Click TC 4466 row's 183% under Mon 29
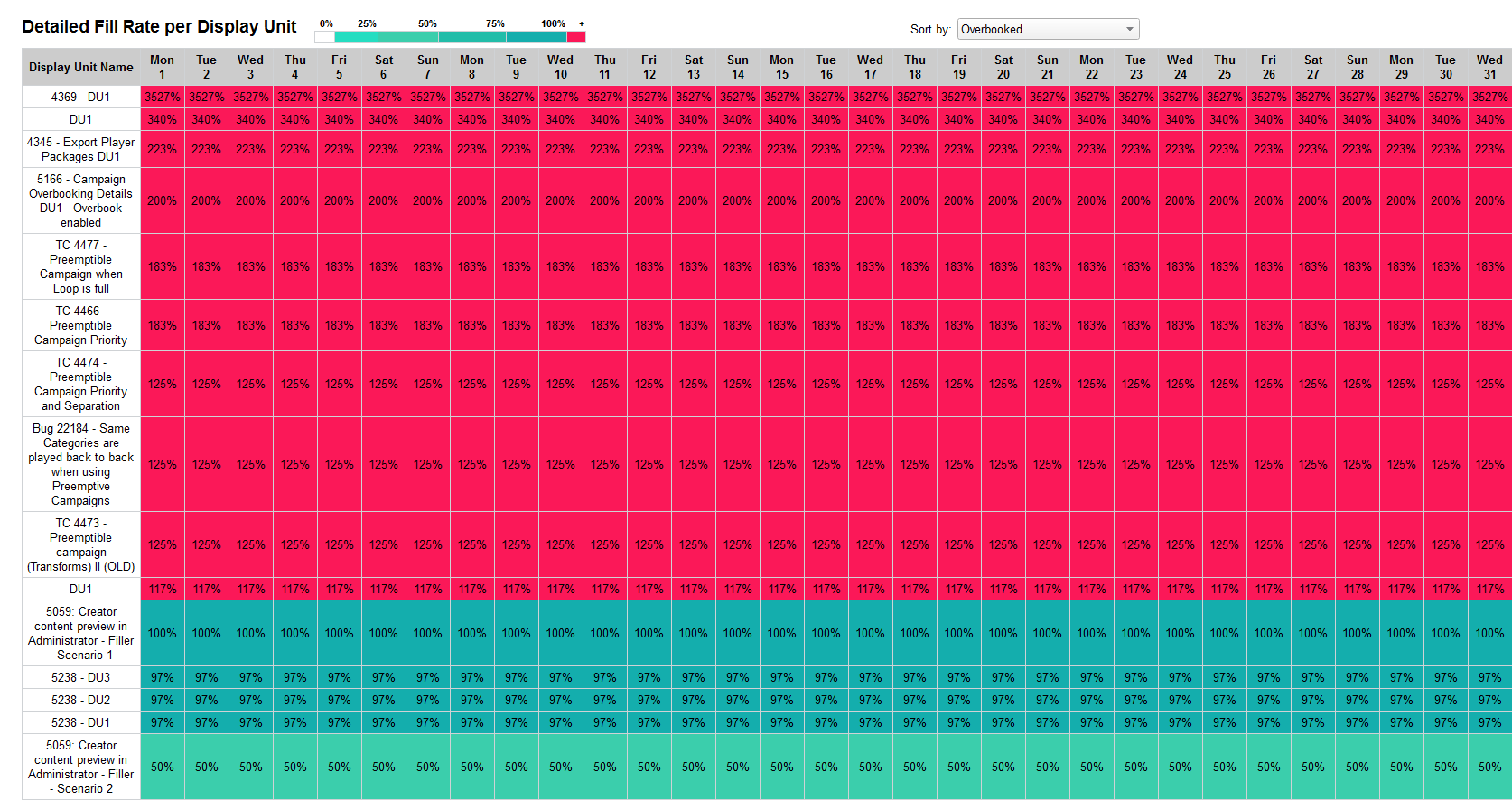The width and height of the screenshot is (1512, 800). click(x=1402, y=325)
